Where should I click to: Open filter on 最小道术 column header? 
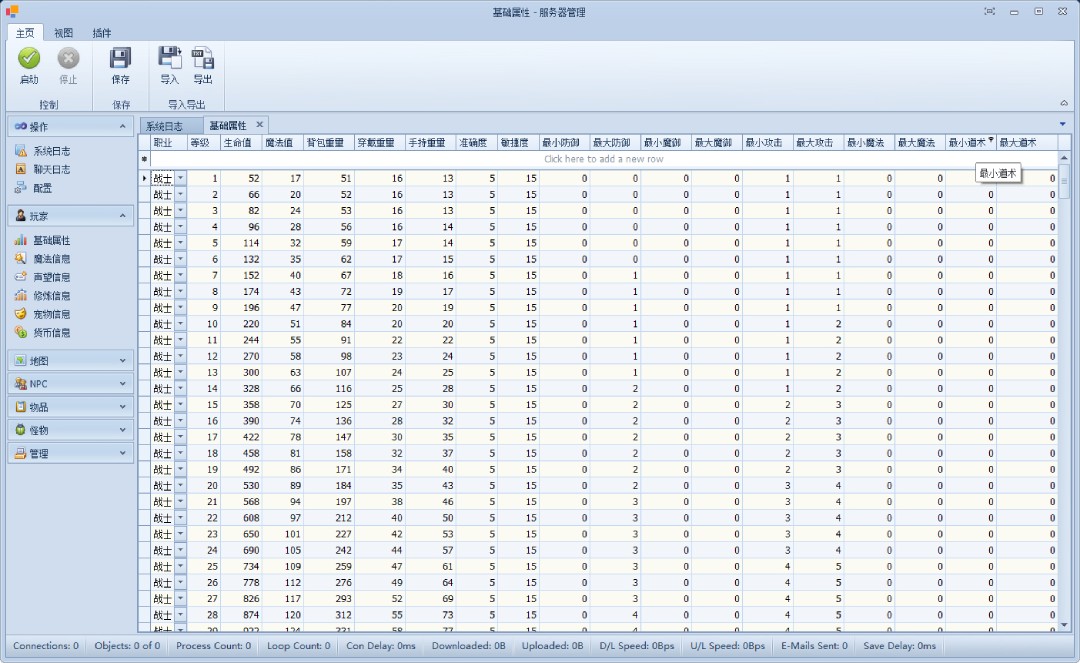[x=991, y=141]
